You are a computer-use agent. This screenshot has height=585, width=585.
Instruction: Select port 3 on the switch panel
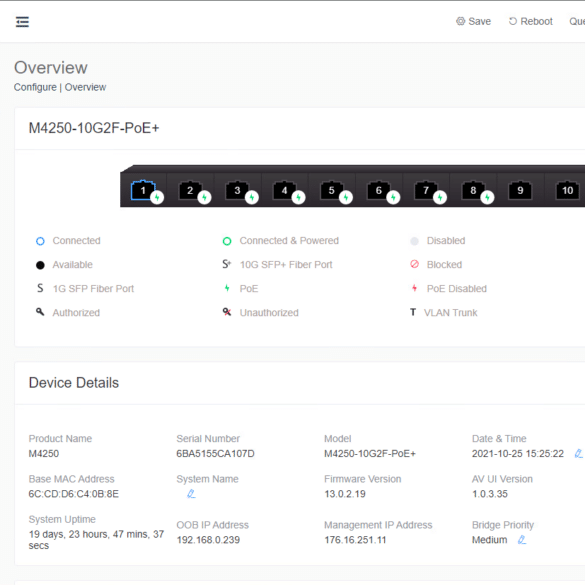coord(237,190)
